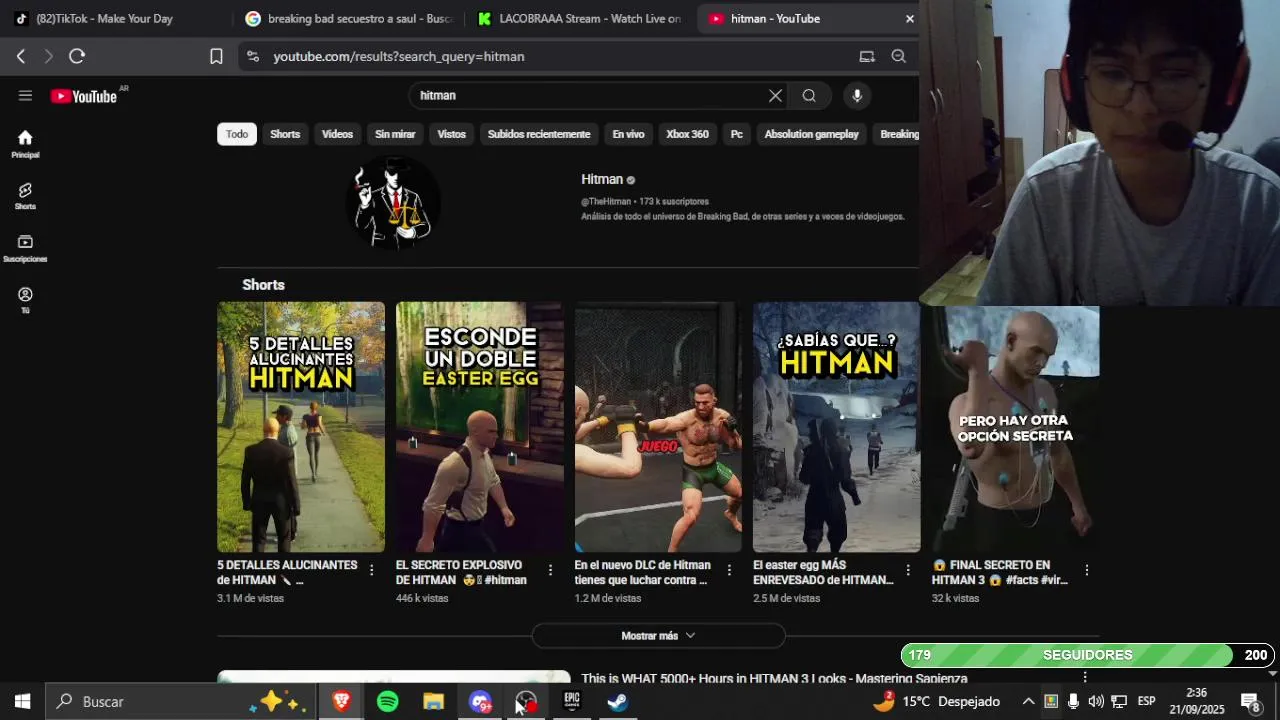
Task: Open Principal in the YouTube sidebar
Action: [25, 144]
